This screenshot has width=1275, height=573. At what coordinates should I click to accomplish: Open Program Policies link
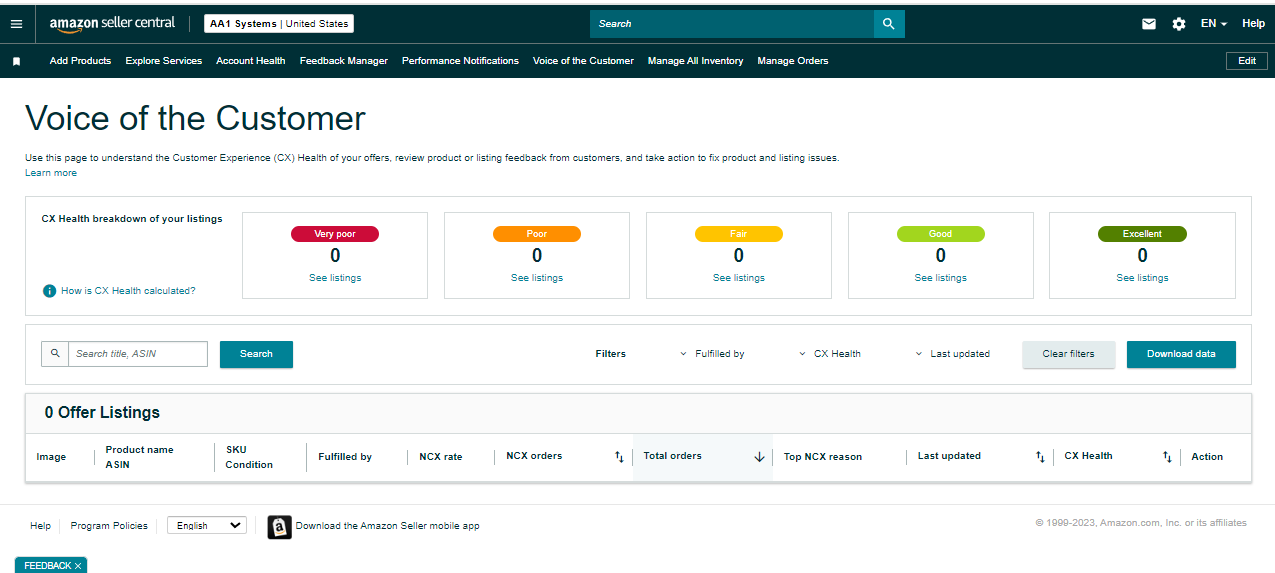click(109, 526)
